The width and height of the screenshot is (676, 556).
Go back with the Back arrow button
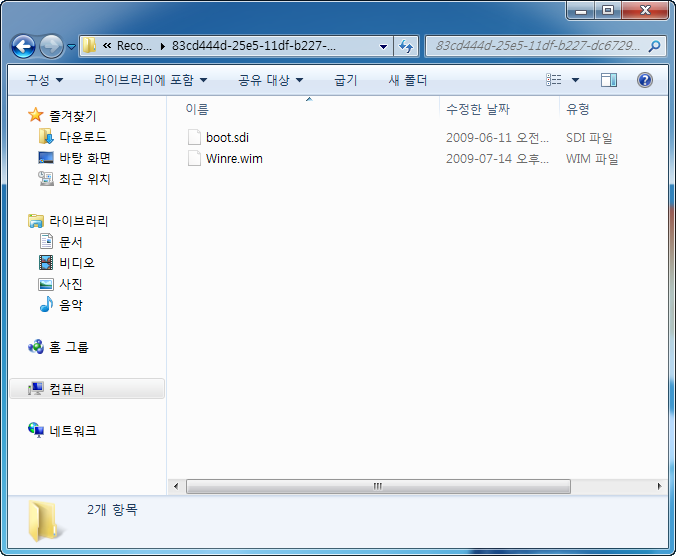[23, 46]
